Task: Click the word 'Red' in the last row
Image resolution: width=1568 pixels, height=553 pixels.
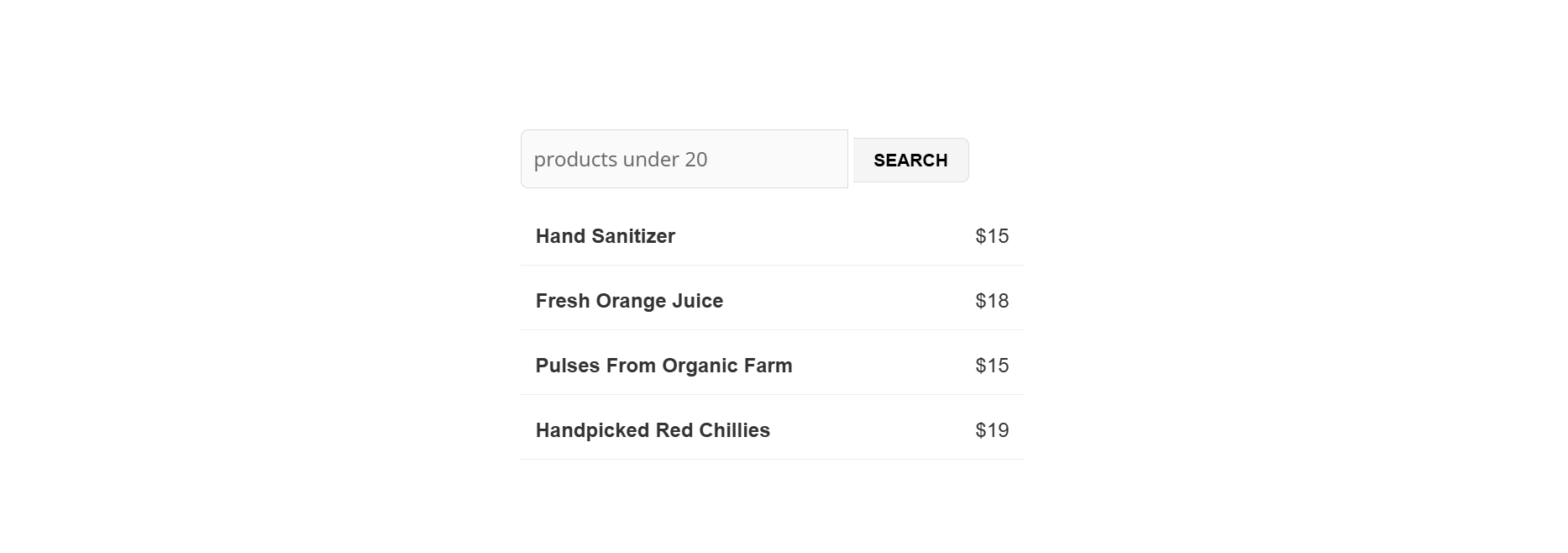Action: coord(674,430)
